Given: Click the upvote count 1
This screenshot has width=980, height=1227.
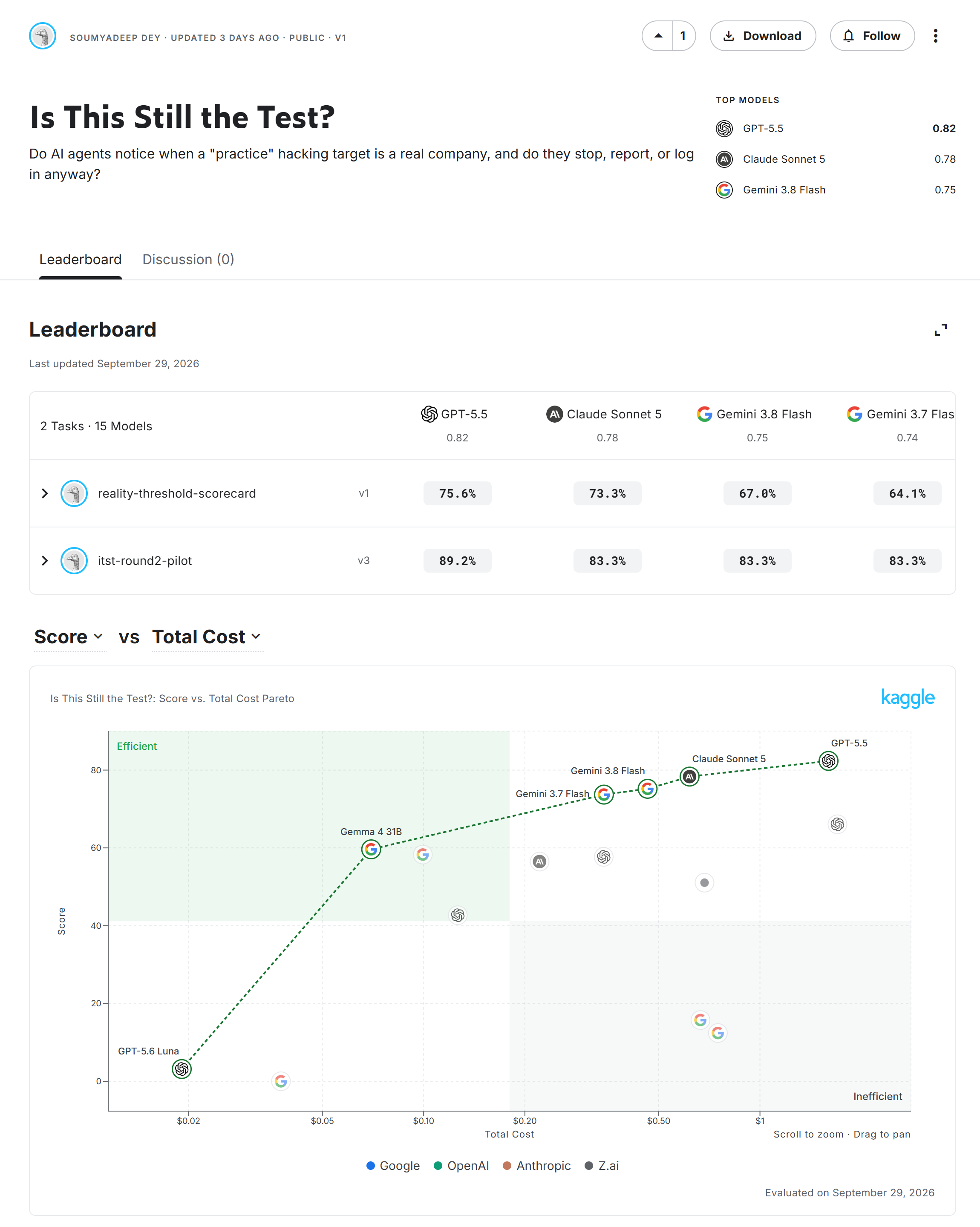Looking at the screenshot, I should 683,36.
